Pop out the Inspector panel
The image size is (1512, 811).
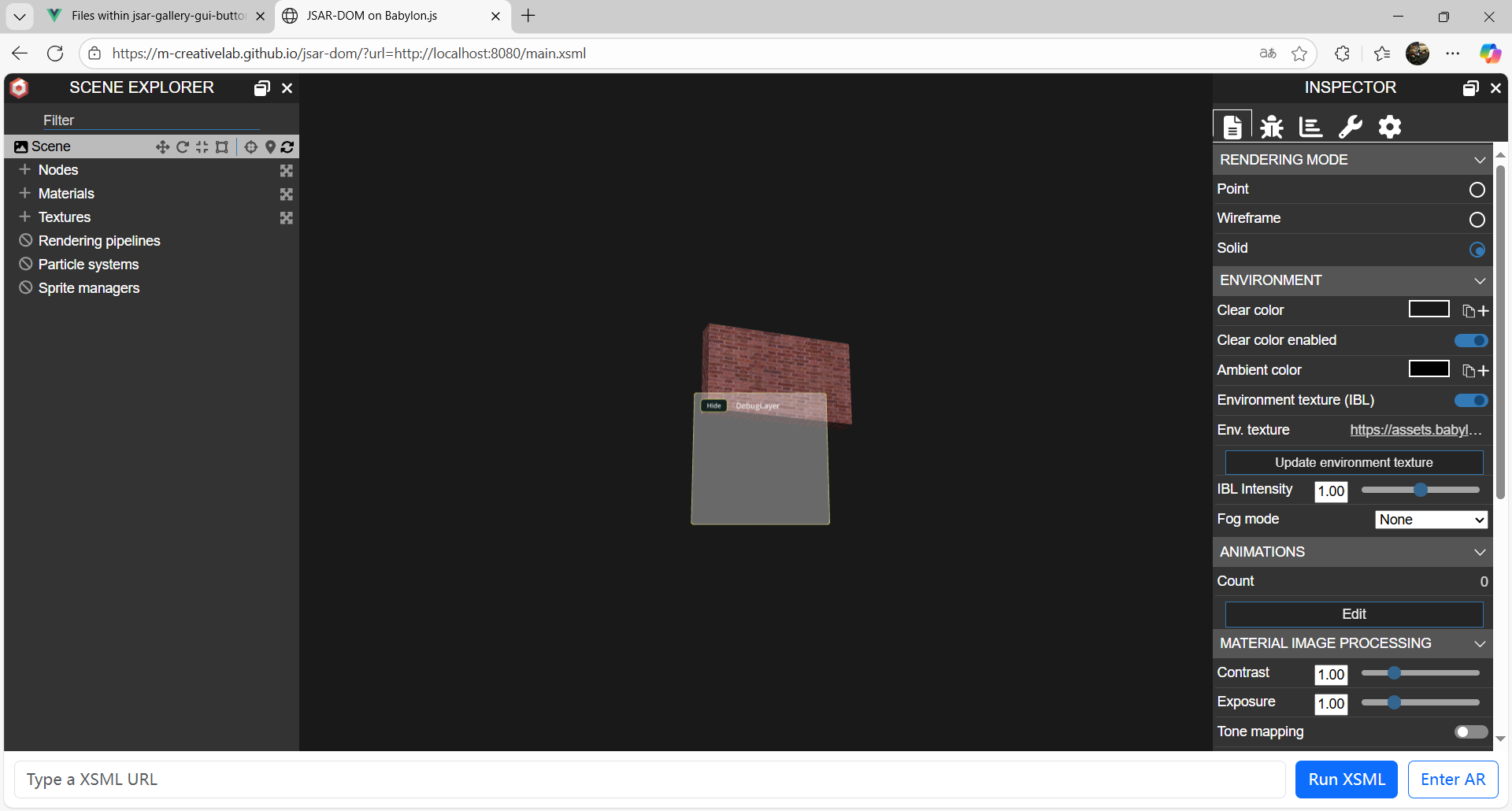(1471, 88)
